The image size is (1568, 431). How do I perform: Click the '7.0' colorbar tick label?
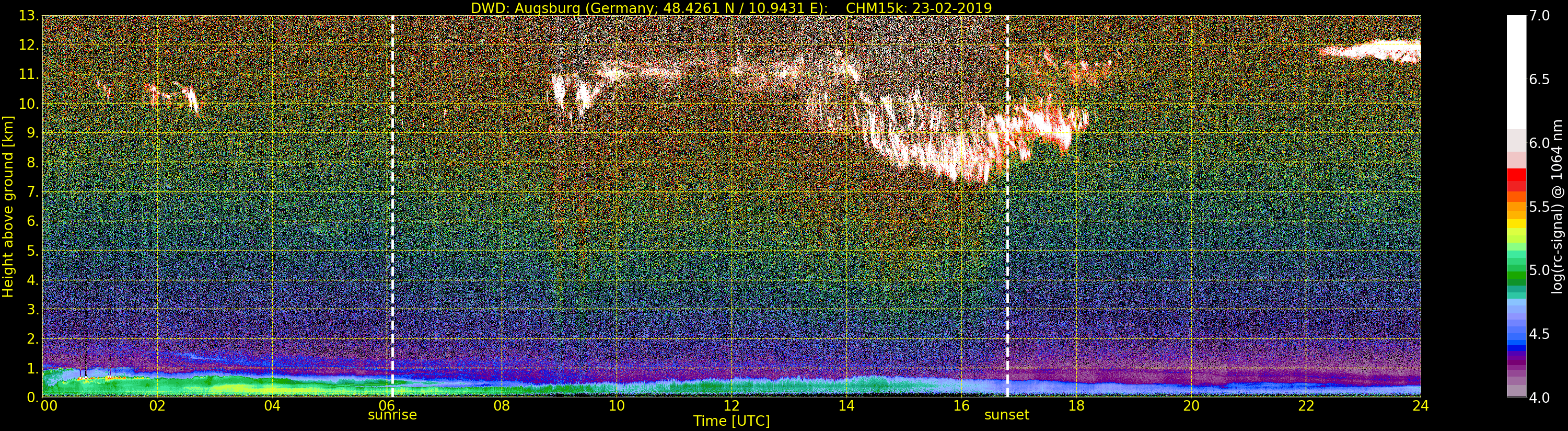(1539, 16)
